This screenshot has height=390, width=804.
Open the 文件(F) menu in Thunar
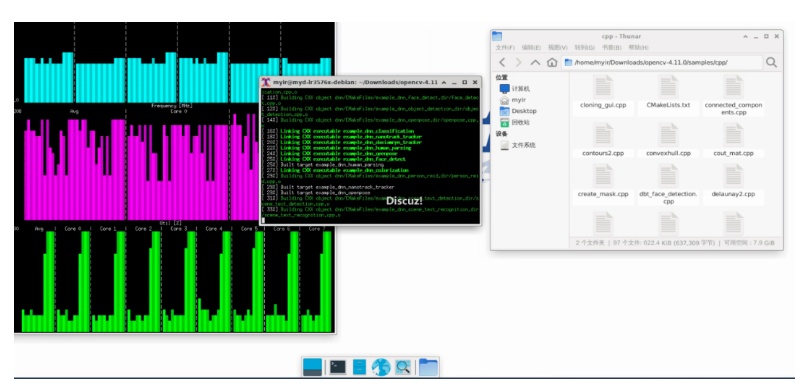click(x=505, y=47)
